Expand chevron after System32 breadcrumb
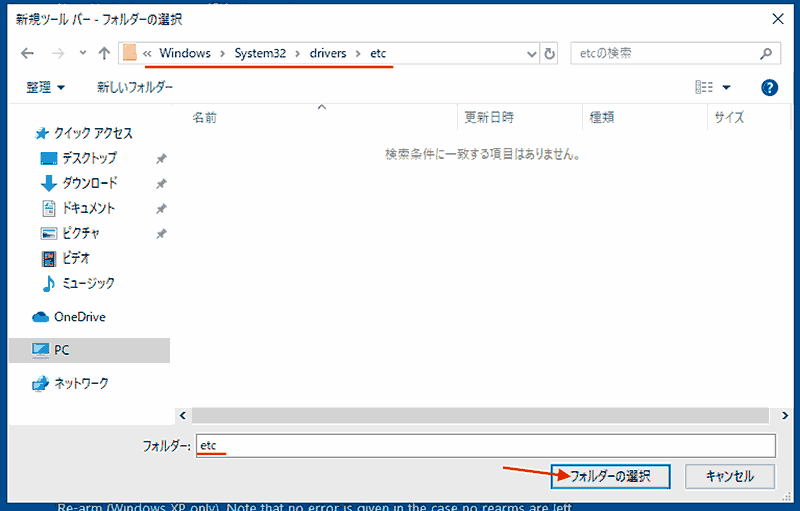The height and width of the screenshot is (511, 800). point(297,54)
